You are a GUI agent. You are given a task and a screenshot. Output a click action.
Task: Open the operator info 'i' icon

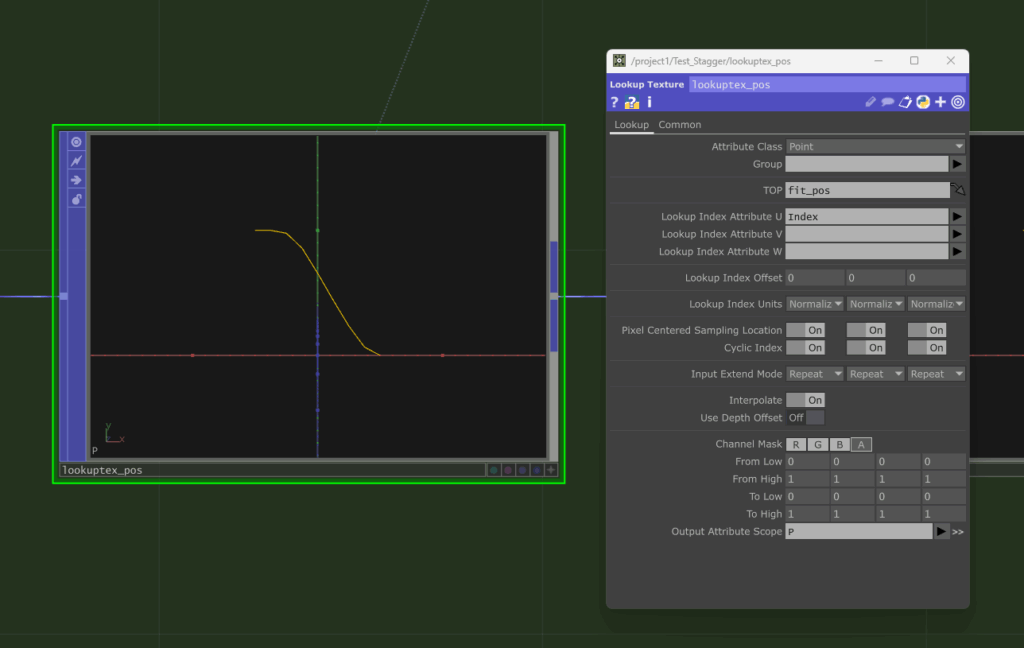pos(649,102)
